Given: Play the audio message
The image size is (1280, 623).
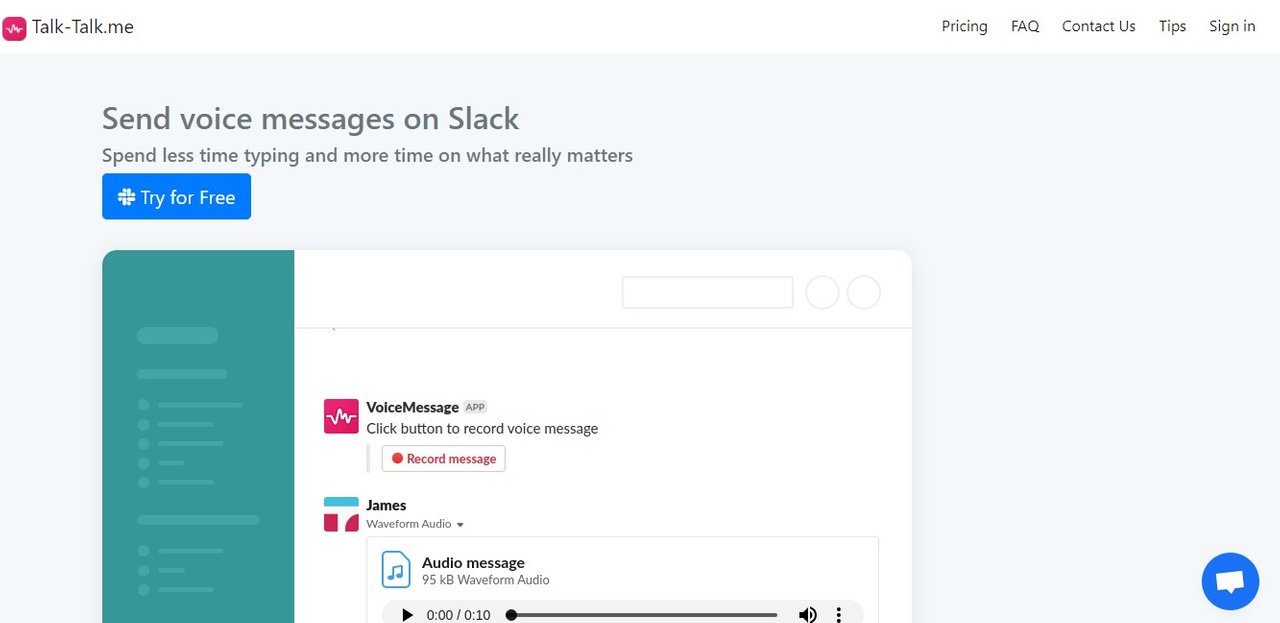Looking at the screenshot, I should 407,614.
